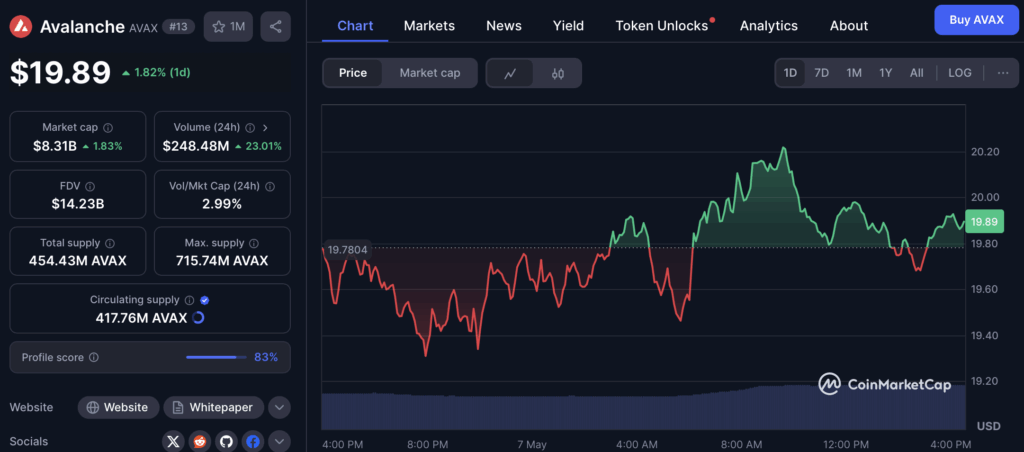Open the Markets tab

pos(429,26)
